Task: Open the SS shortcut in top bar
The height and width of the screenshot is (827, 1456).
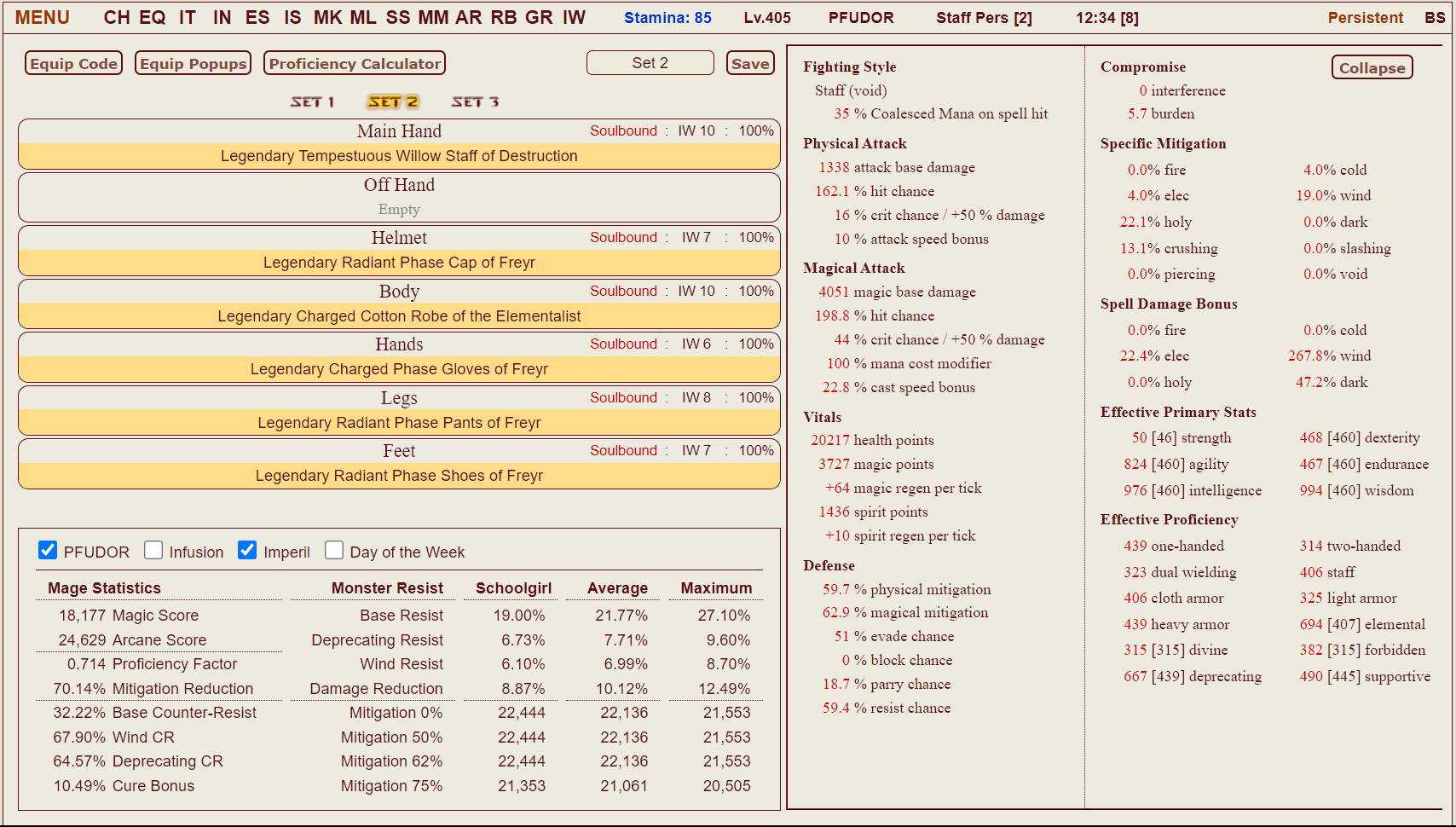Action: click(x=398, y=17)
